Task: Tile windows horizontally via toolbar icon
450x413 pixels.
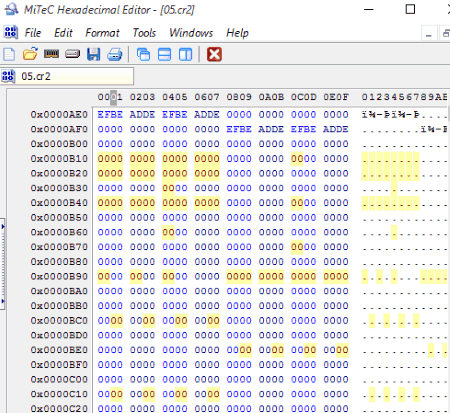Action: (164, 54)
